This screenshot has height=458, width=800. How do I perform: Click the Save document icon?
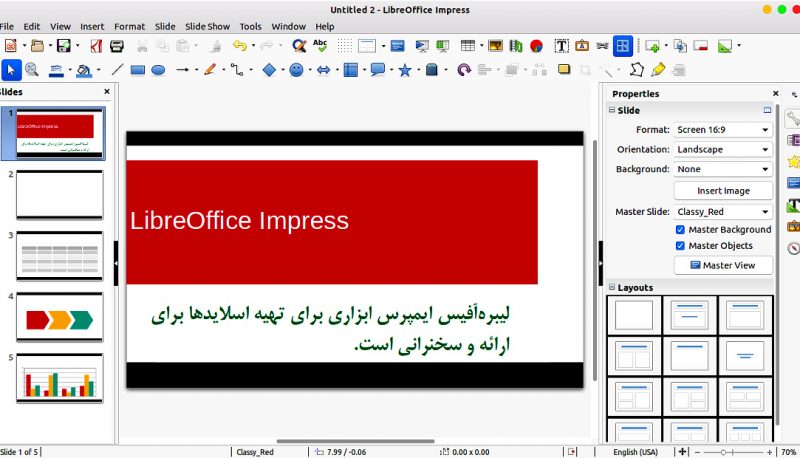(x=64, y=46)
